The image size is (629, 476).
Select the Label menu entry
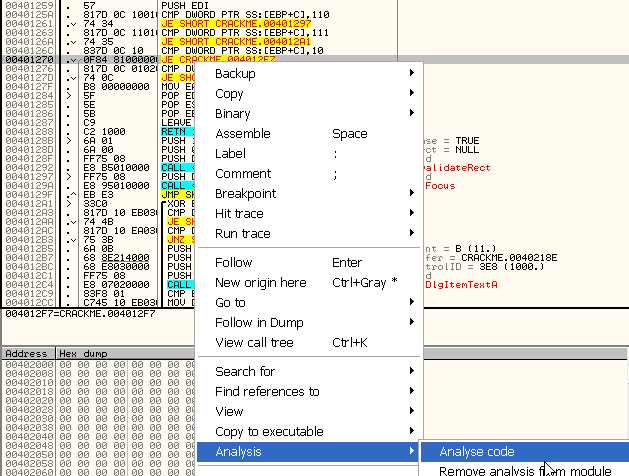pyautogui.click(x=230, y=154)
